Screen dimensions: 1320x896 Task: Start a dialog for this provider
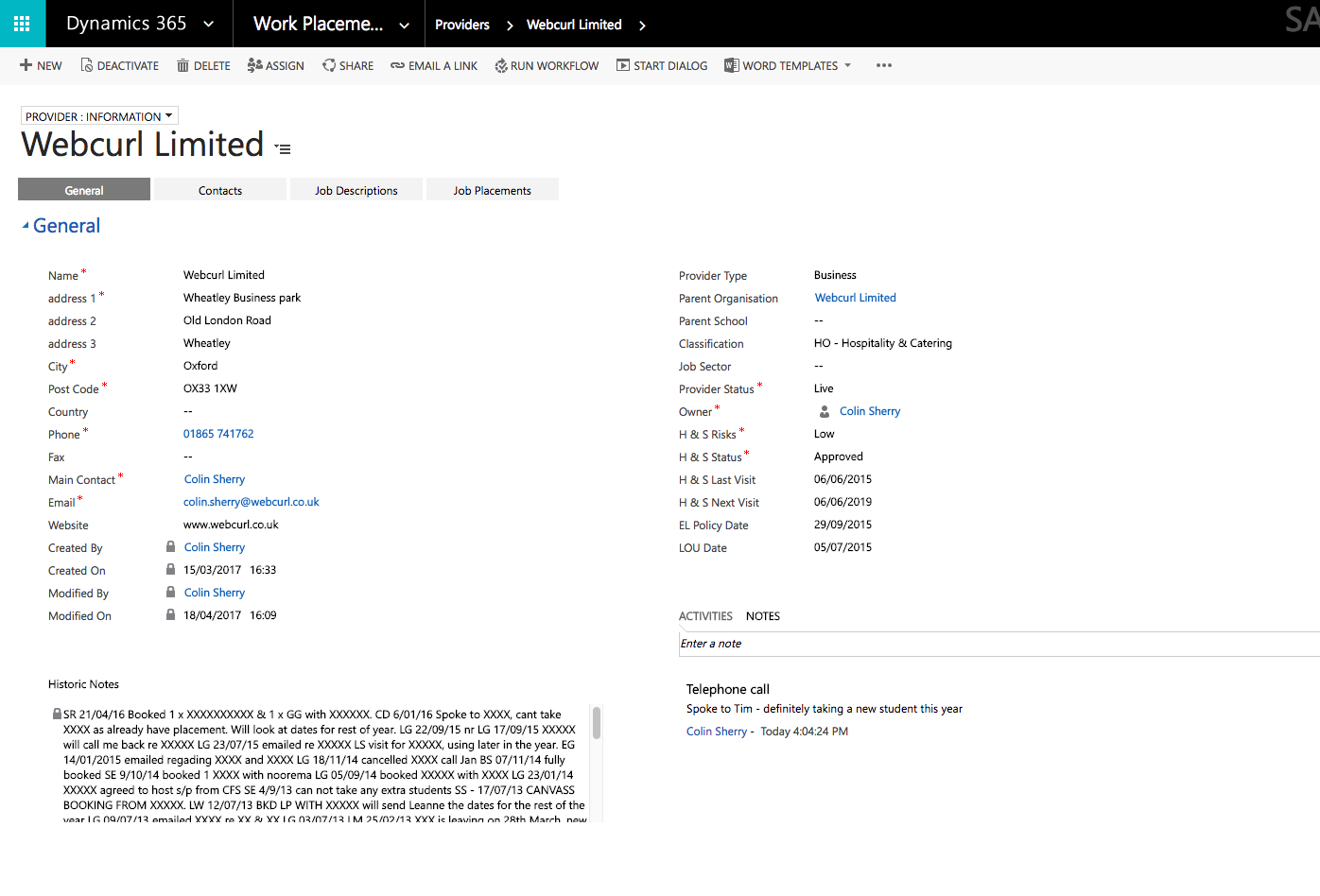(x=661, y=65)
